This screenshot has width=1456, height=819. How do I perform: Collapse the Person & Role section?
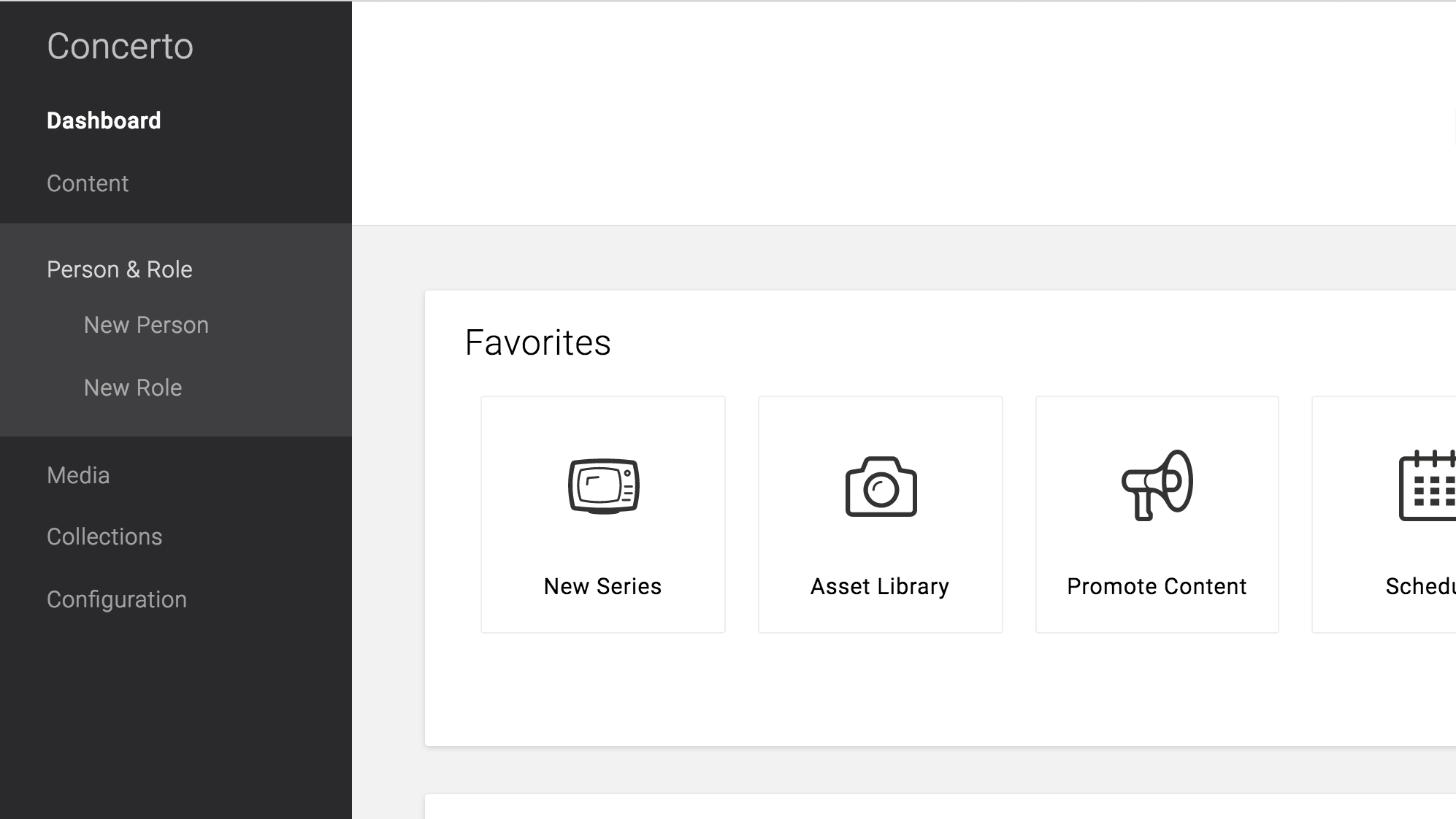[120, 269]
